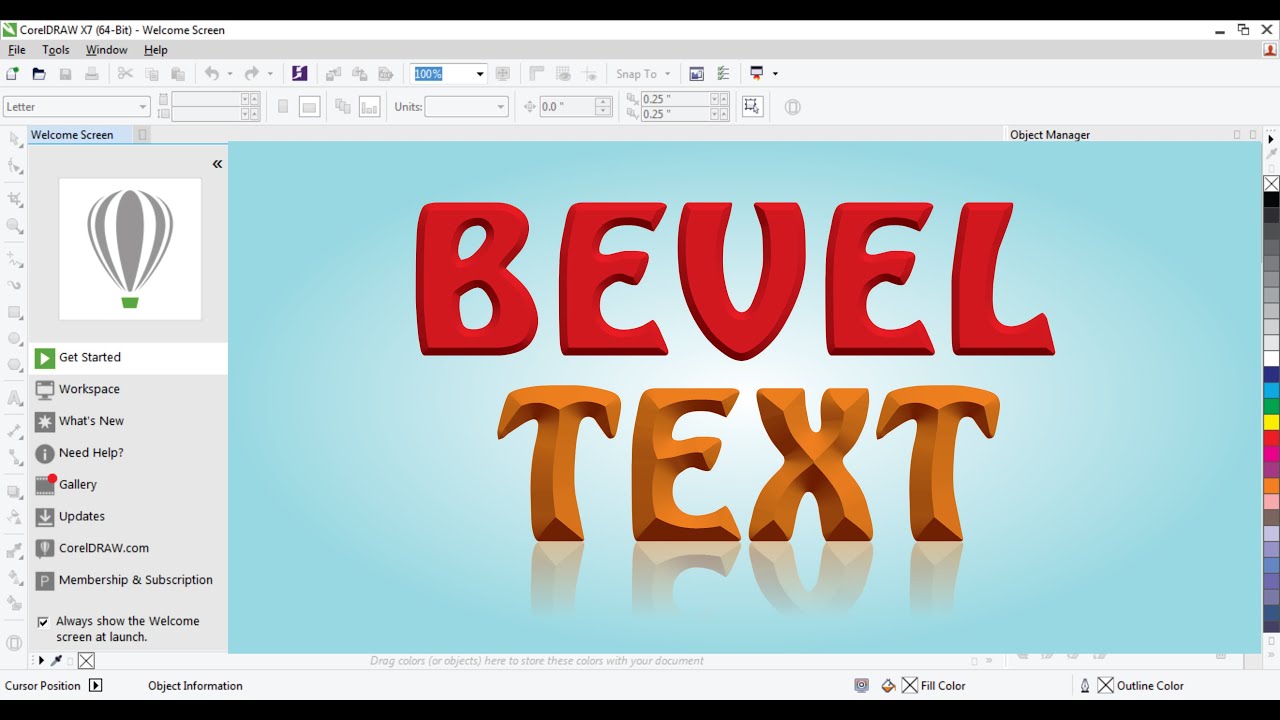This screenshot has height=720, width=1280.
Task: Click the Import icon
Action: tap(333, 73)
